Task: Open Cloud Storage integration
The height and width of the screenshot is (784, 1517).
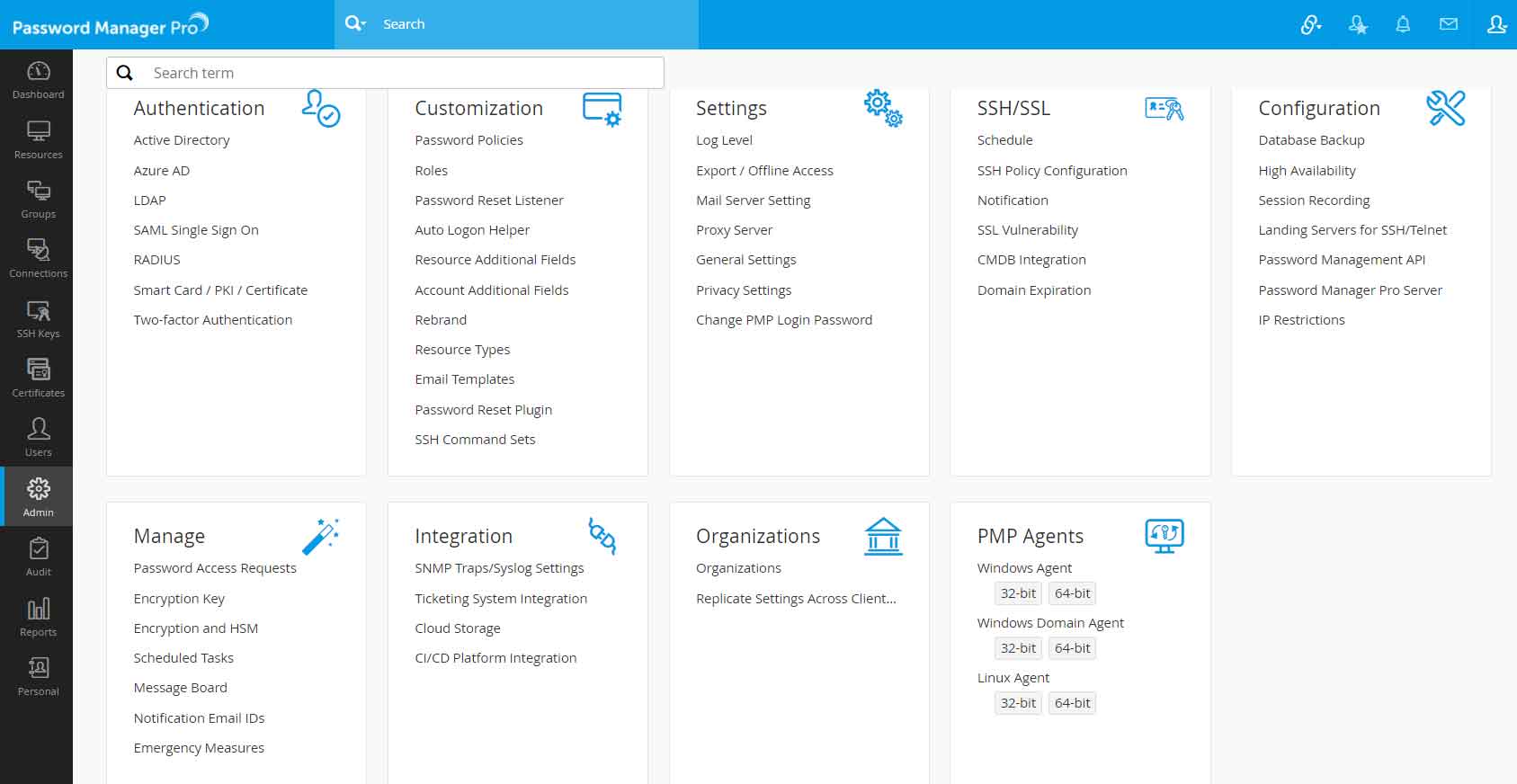Action: pyautogui.click(x=458, y=628)
